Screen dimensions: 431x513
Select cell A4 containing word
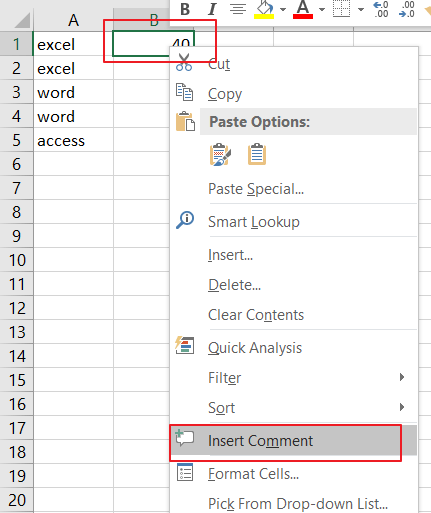[73, 116]
